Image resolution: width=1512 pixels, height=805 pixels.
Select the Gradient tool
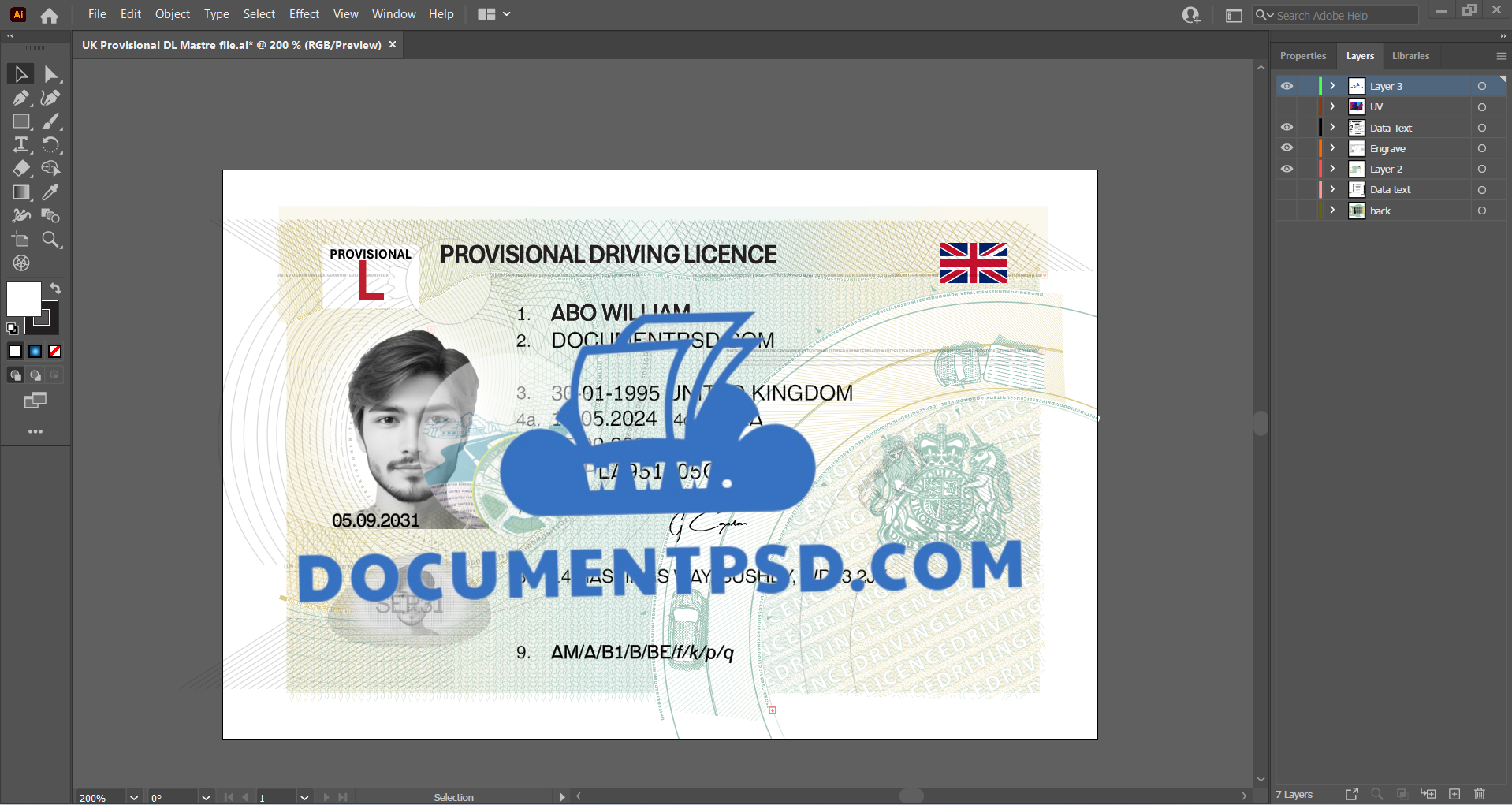click(21, 192)
